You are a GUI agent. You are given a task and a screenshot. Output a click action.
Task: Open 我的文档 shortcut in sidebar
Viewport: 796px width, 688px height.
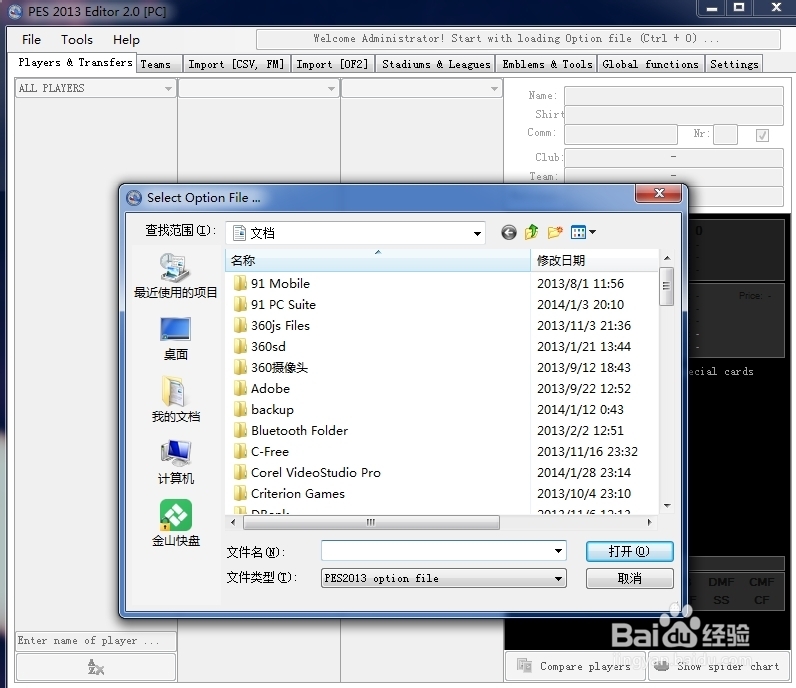point(175,400)
